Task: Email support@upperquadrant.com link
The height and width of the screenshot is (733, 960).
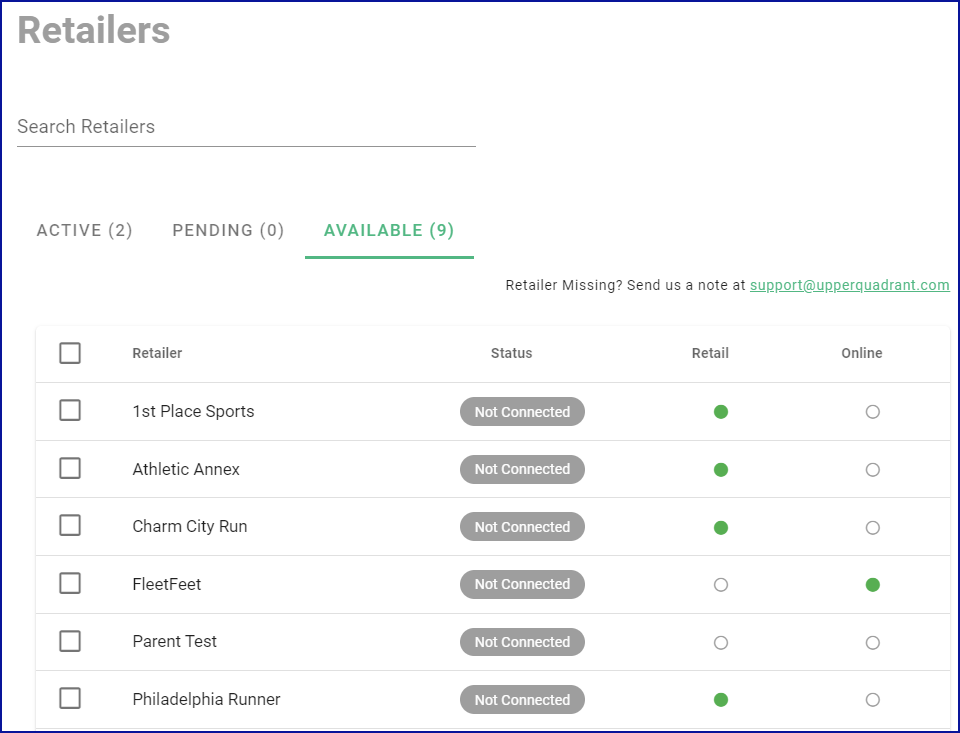Action: [850, 285]
